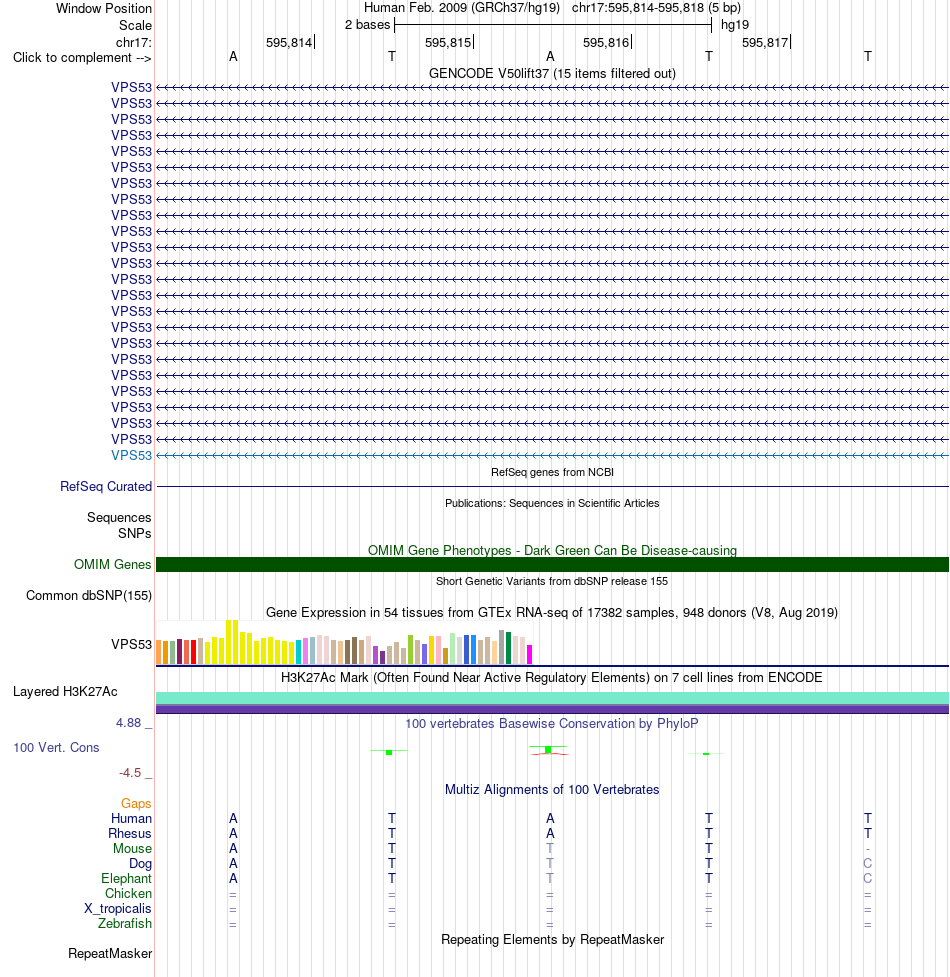Click the chr17: ruler label
The width and height of the screenshot is (950, 977).
tap(133, 42)
